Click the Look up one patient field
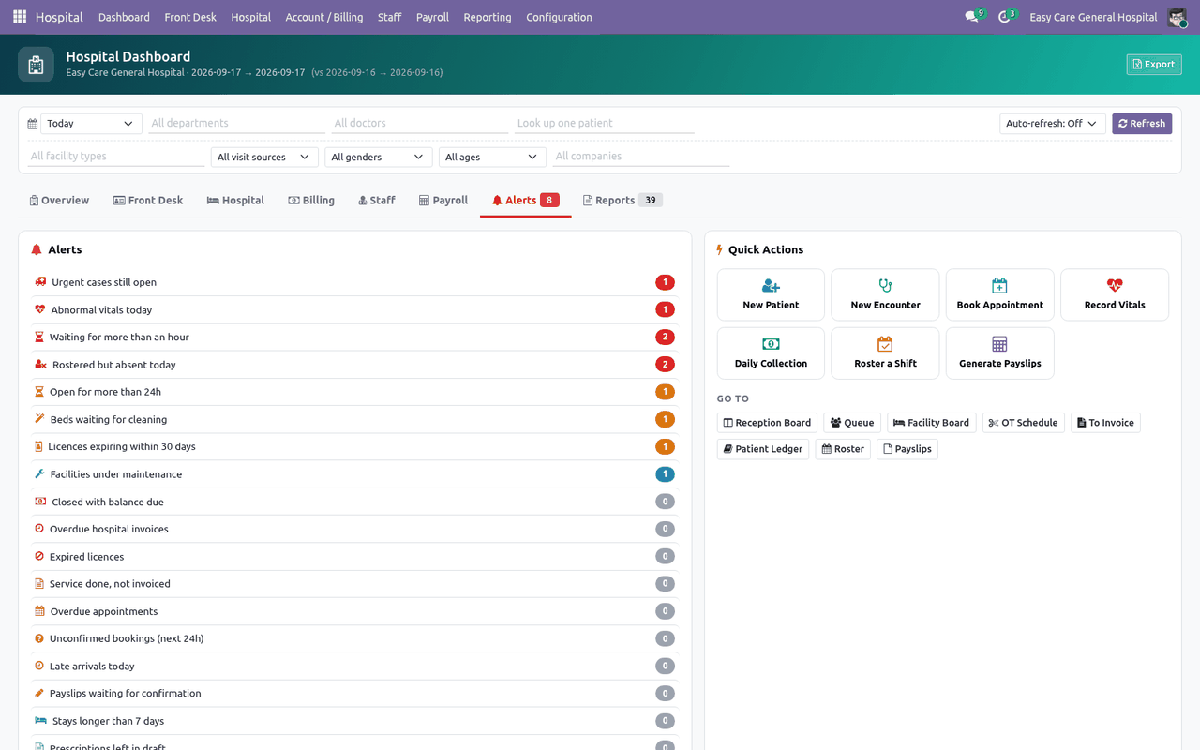 coord(604,124)
